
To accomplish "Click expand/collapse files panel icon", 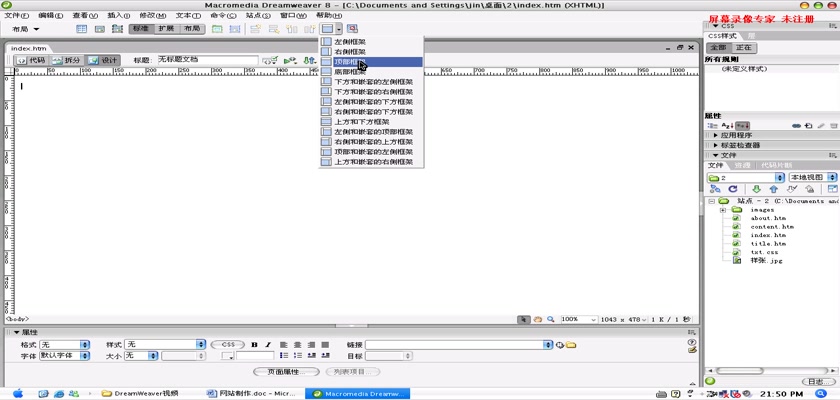I will point(832,189).
